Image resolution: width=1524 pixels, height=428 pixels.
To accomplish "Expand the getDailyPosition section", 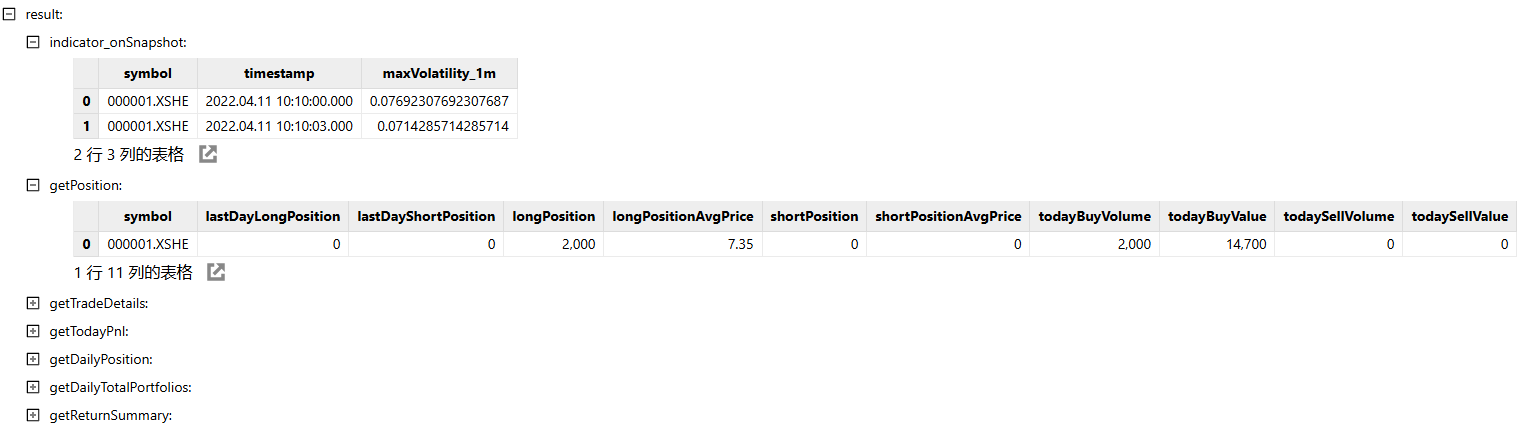I will click(x=33, y=359).
